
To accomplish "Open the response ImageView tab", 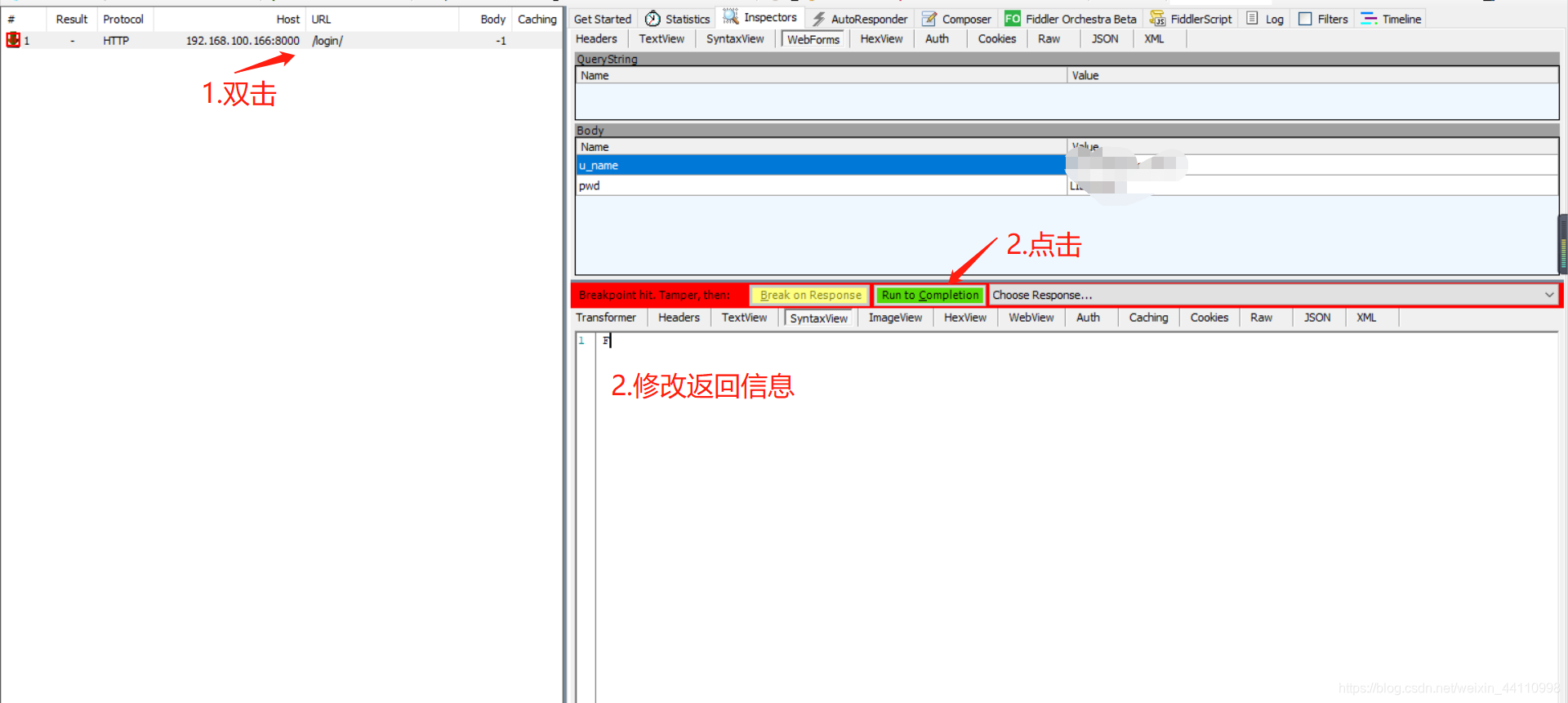I will tap(895, 318).
